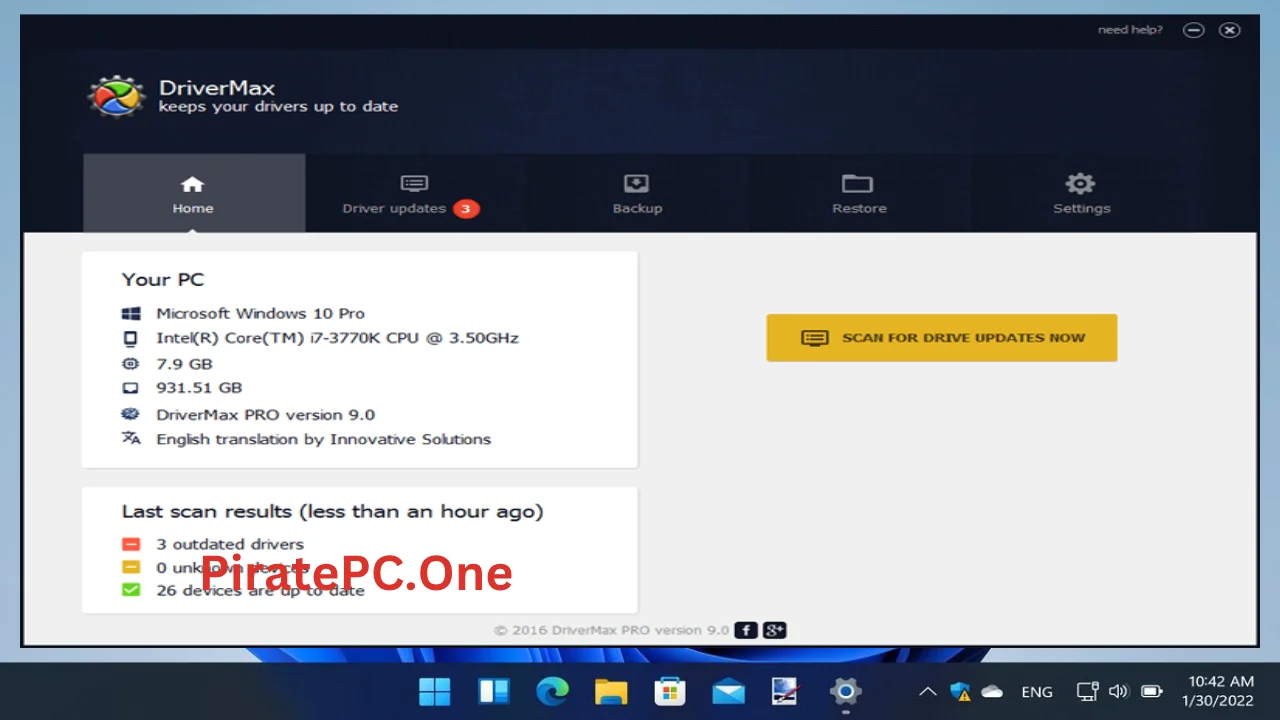Click the OneDrive cloud tray icon

point(992,691)
